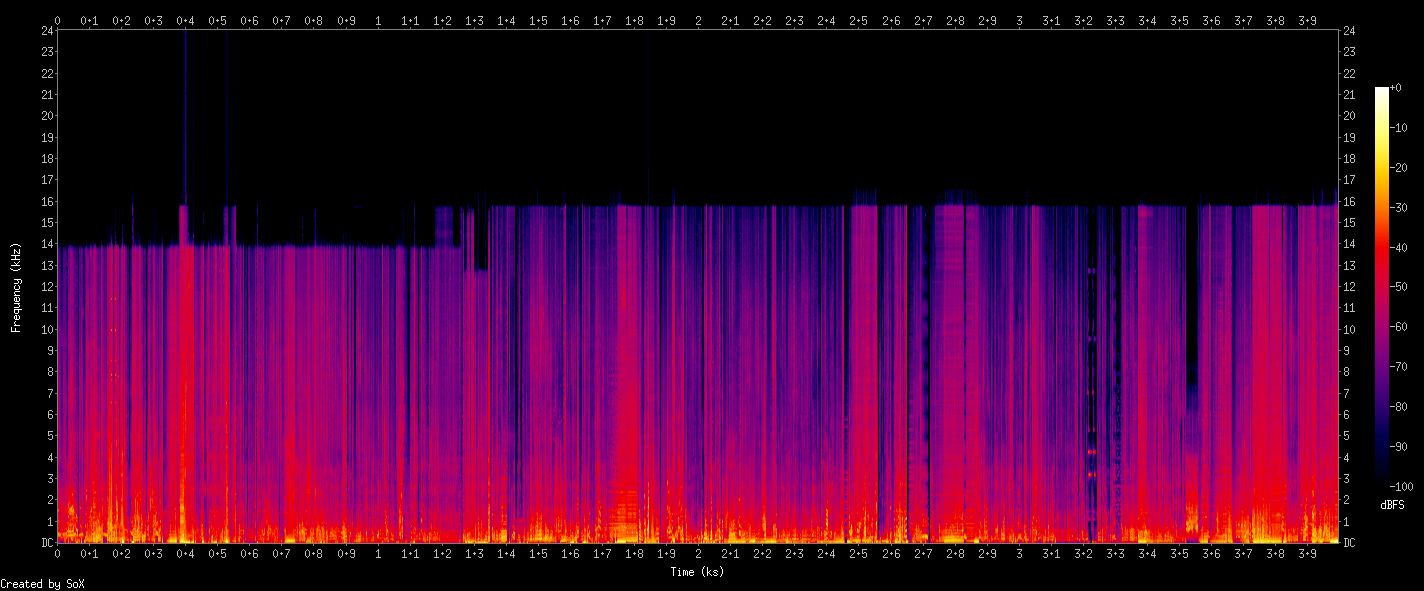Click the "-100" value on dBFS scale
The height and width of the screenshot is (591, 1424).
[1403, 486]
